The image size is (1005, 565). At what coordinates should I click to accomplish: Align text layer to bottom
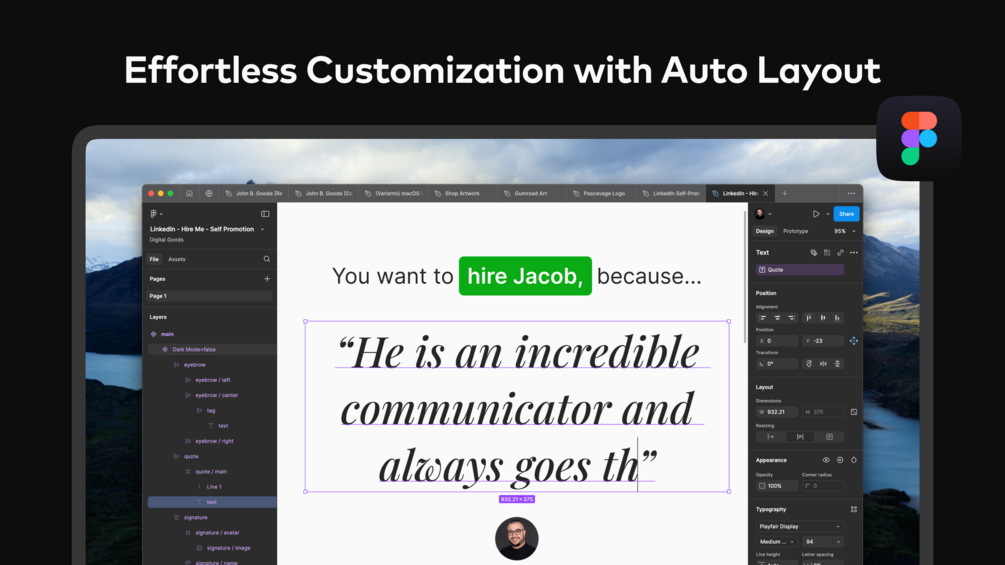click(837, 318)
